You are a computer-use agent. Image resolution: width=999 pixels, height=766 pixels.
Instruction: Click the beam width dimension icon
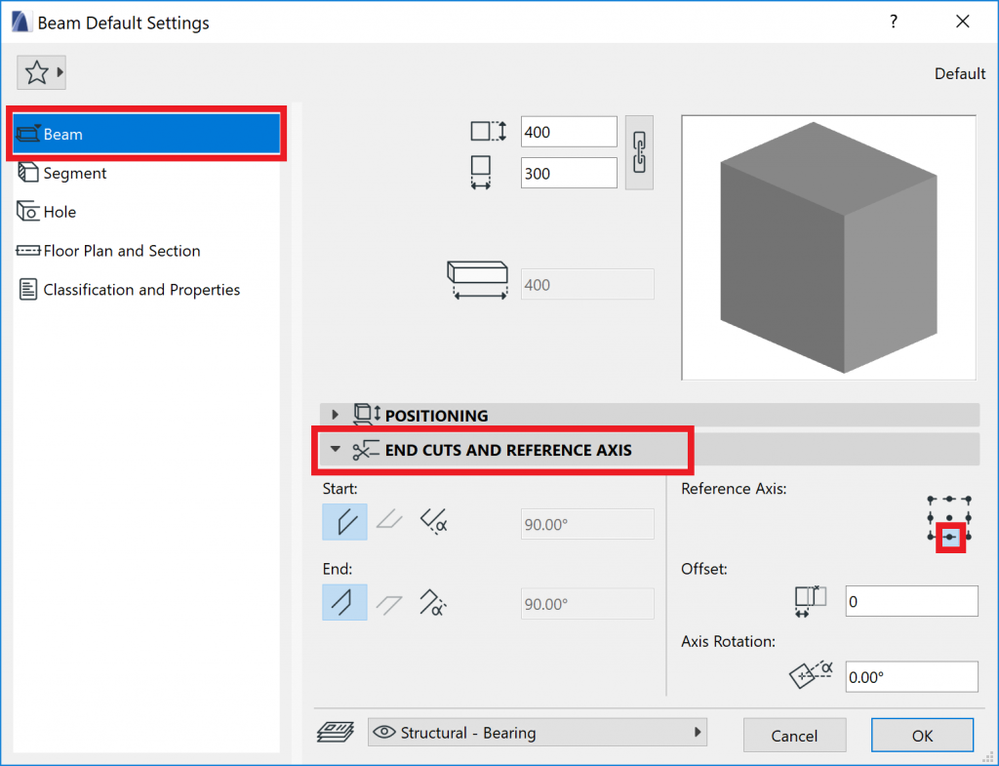point(480,172)
